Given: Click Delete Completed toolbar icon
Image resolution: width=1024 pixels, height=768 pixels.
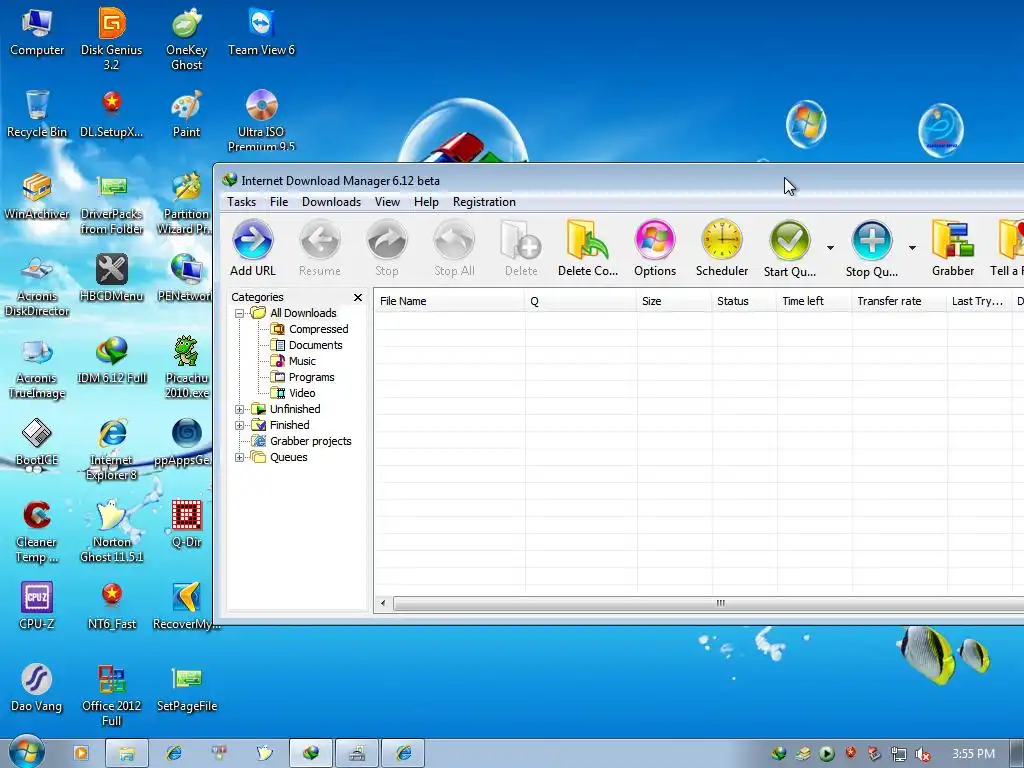Looking at the screenshot, I should point(588,248).
